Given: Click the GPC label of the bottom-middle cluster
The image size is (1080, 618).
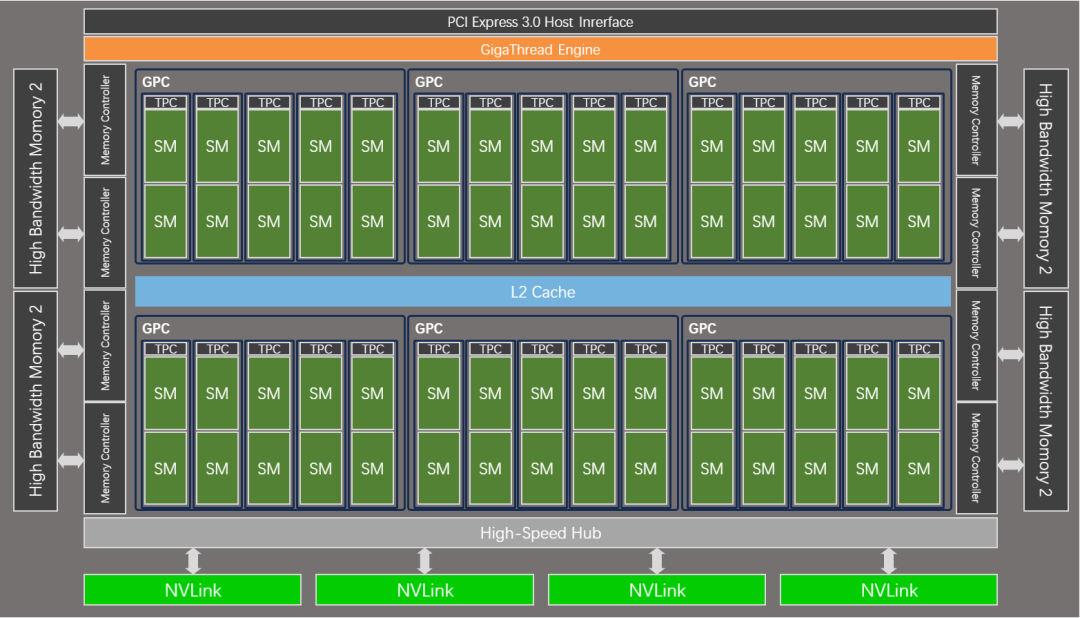Looking at the screenshot, I should pyautogui.click(x=428, y=329).
